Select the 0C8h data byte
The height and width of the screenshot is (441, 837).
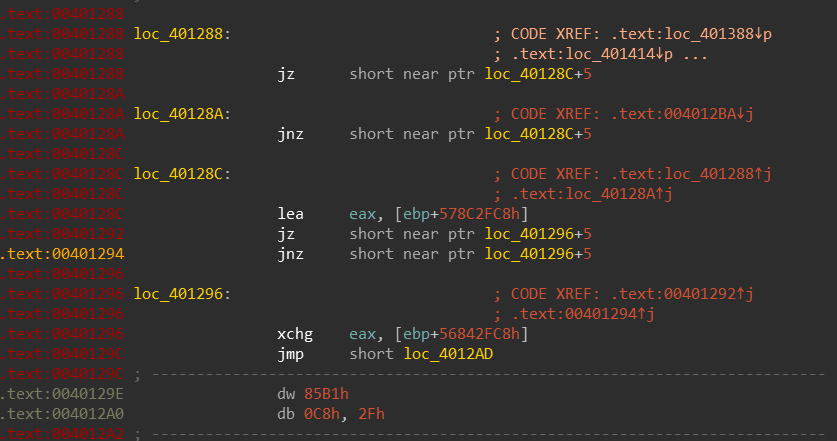322,414
